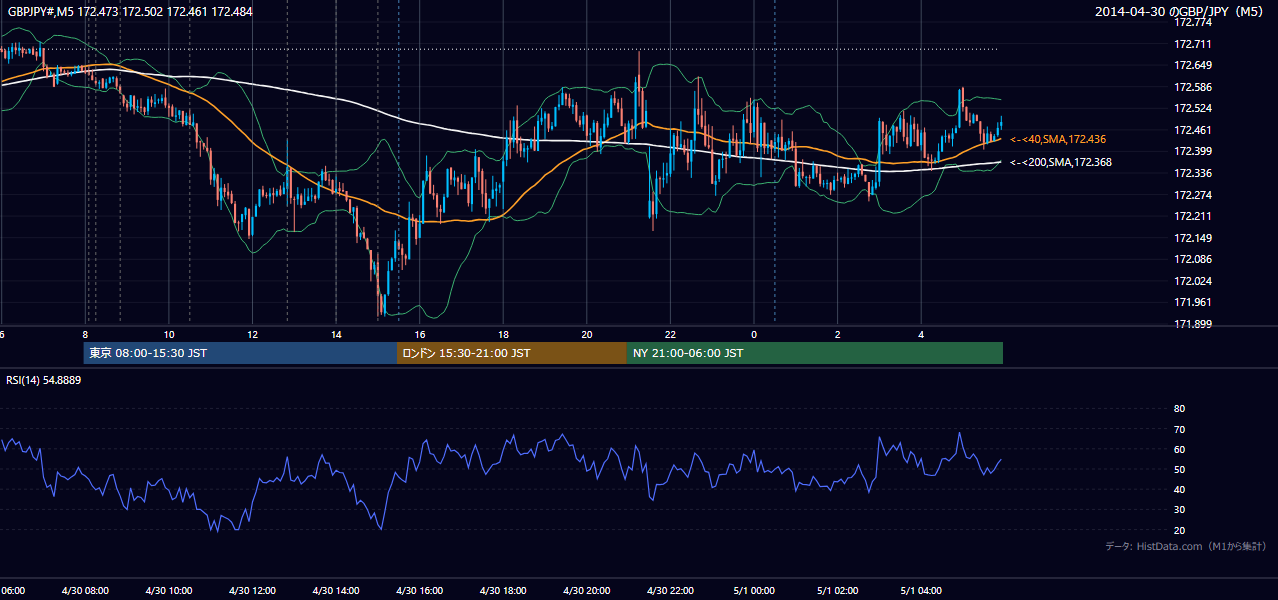
Task: Click RSI scale value 40
Action: 1179,490
